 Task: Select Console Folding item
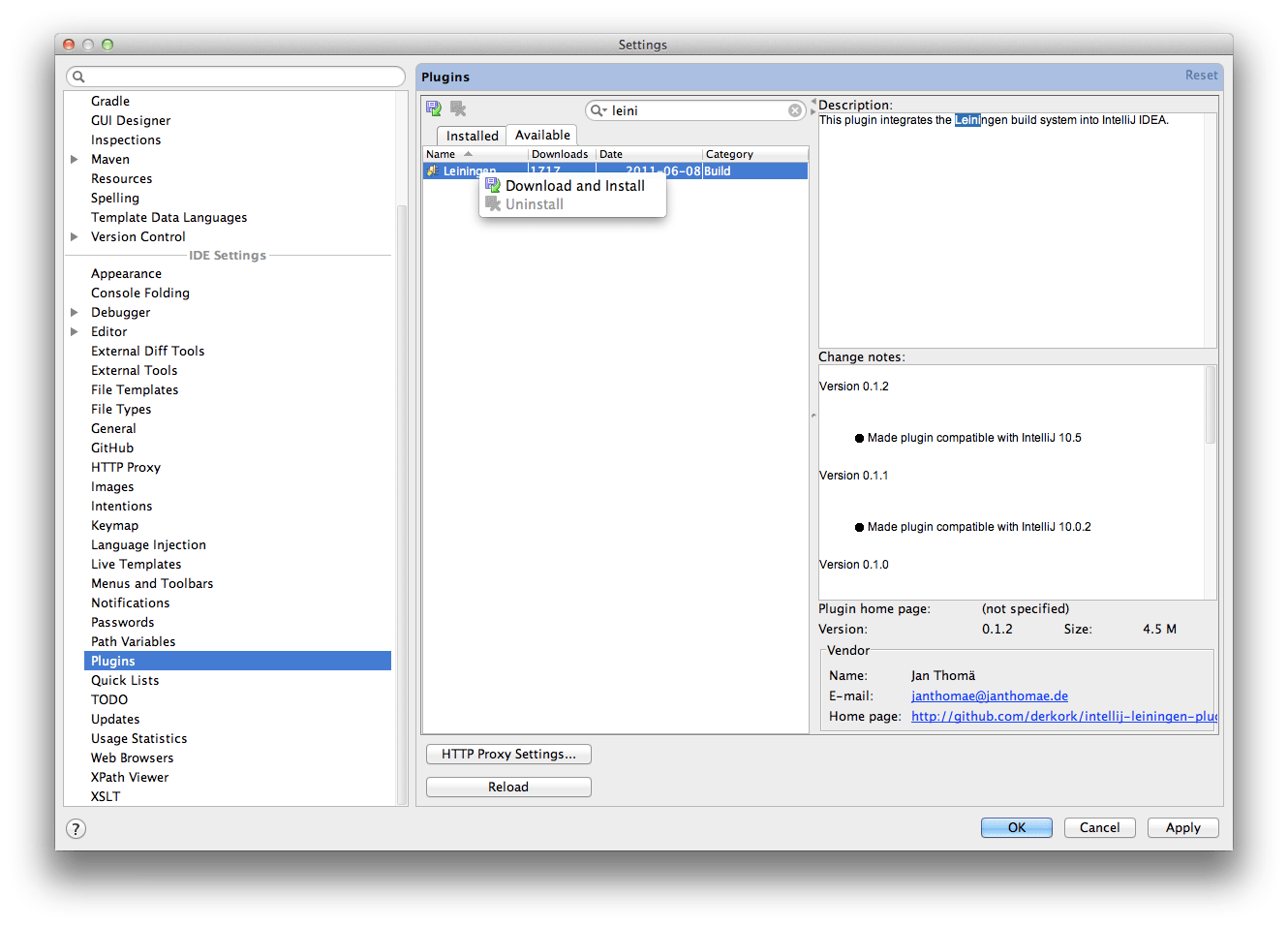click(140, 293)
